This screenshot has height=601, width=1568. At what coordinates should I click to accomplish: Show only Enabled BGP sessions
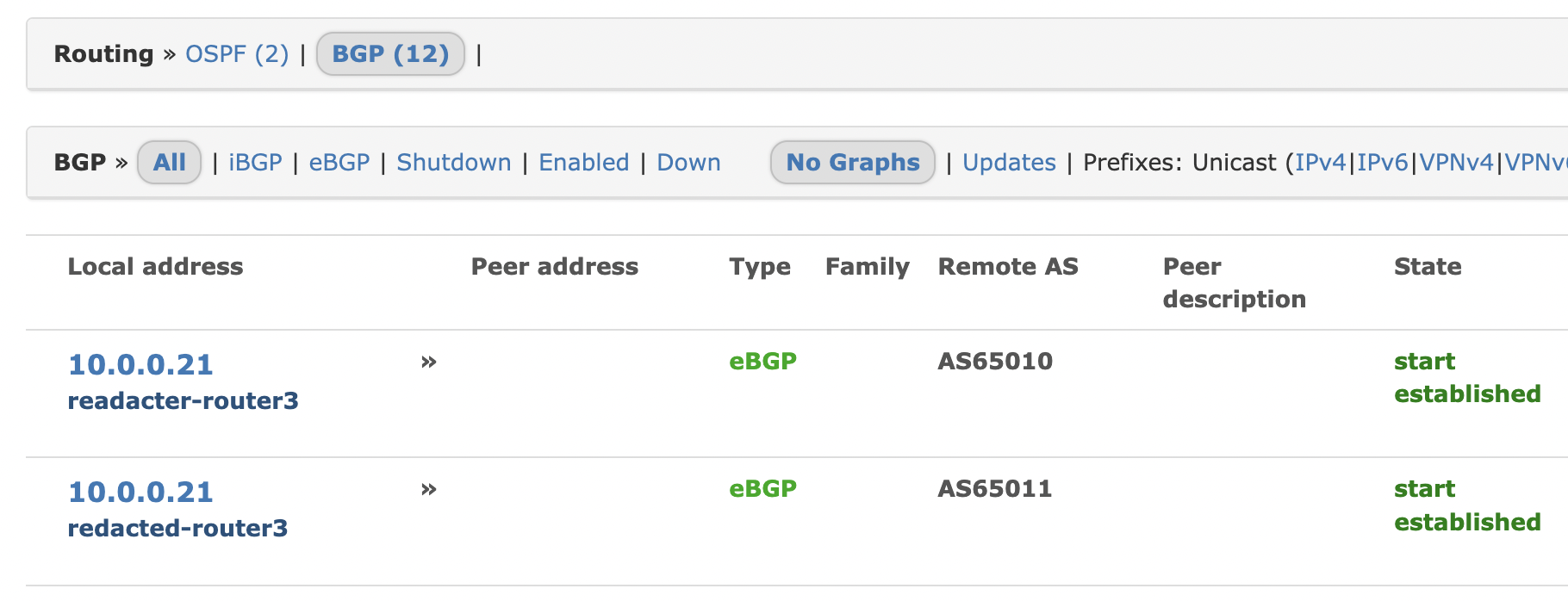tap(583, 162)
